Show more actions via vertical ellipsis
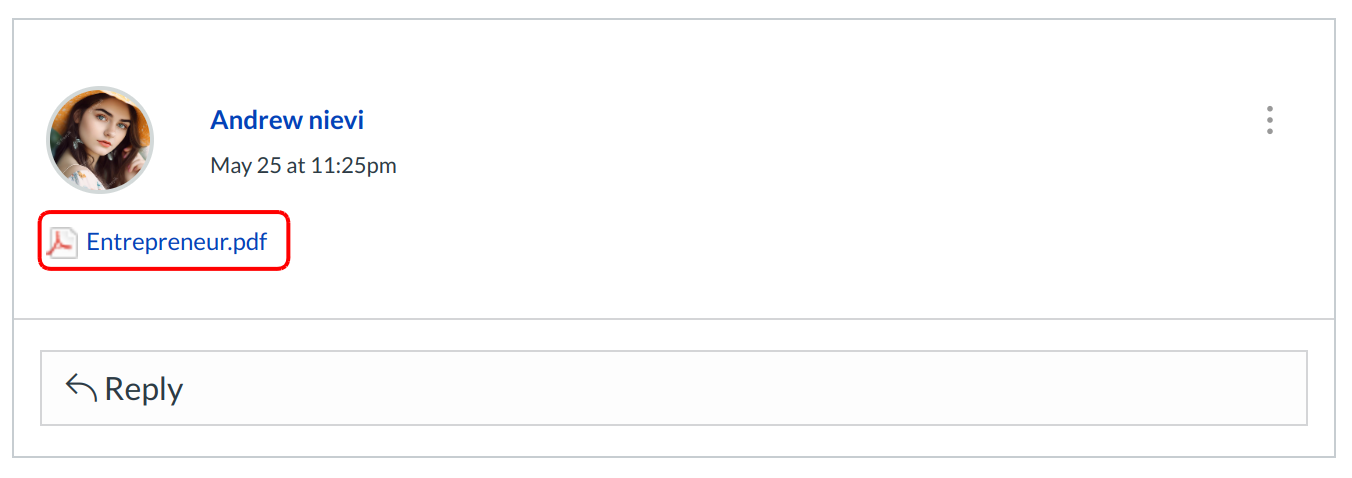This screenshot has width=1352, height=478. tap(1269, 120)
